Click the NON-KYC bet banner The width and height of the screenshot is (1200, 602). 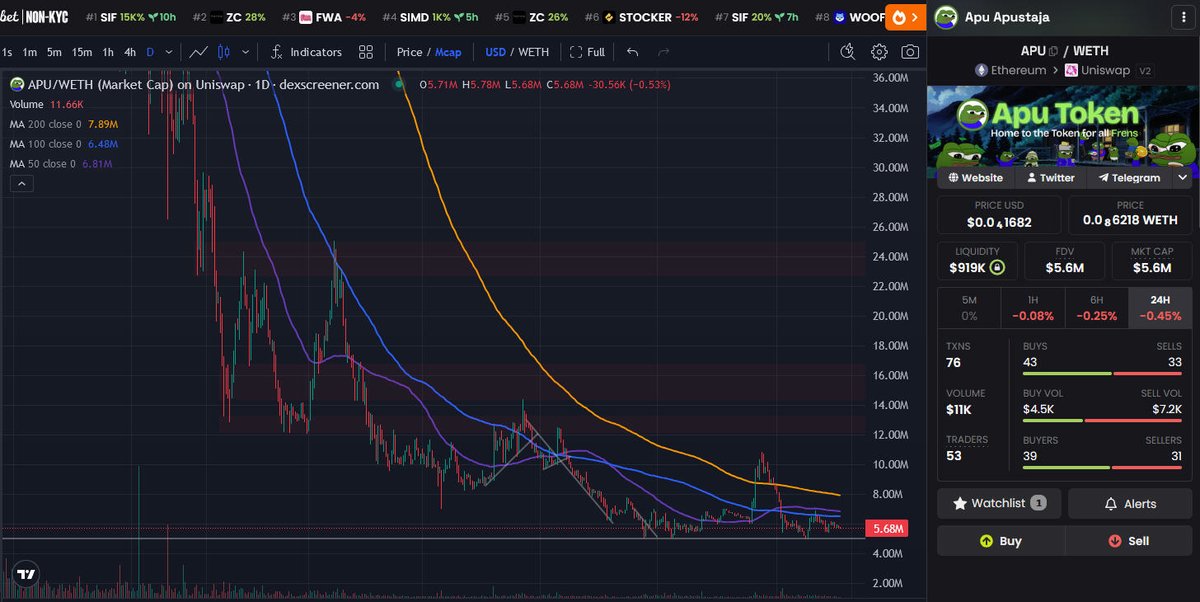click(x=34, y=17)
